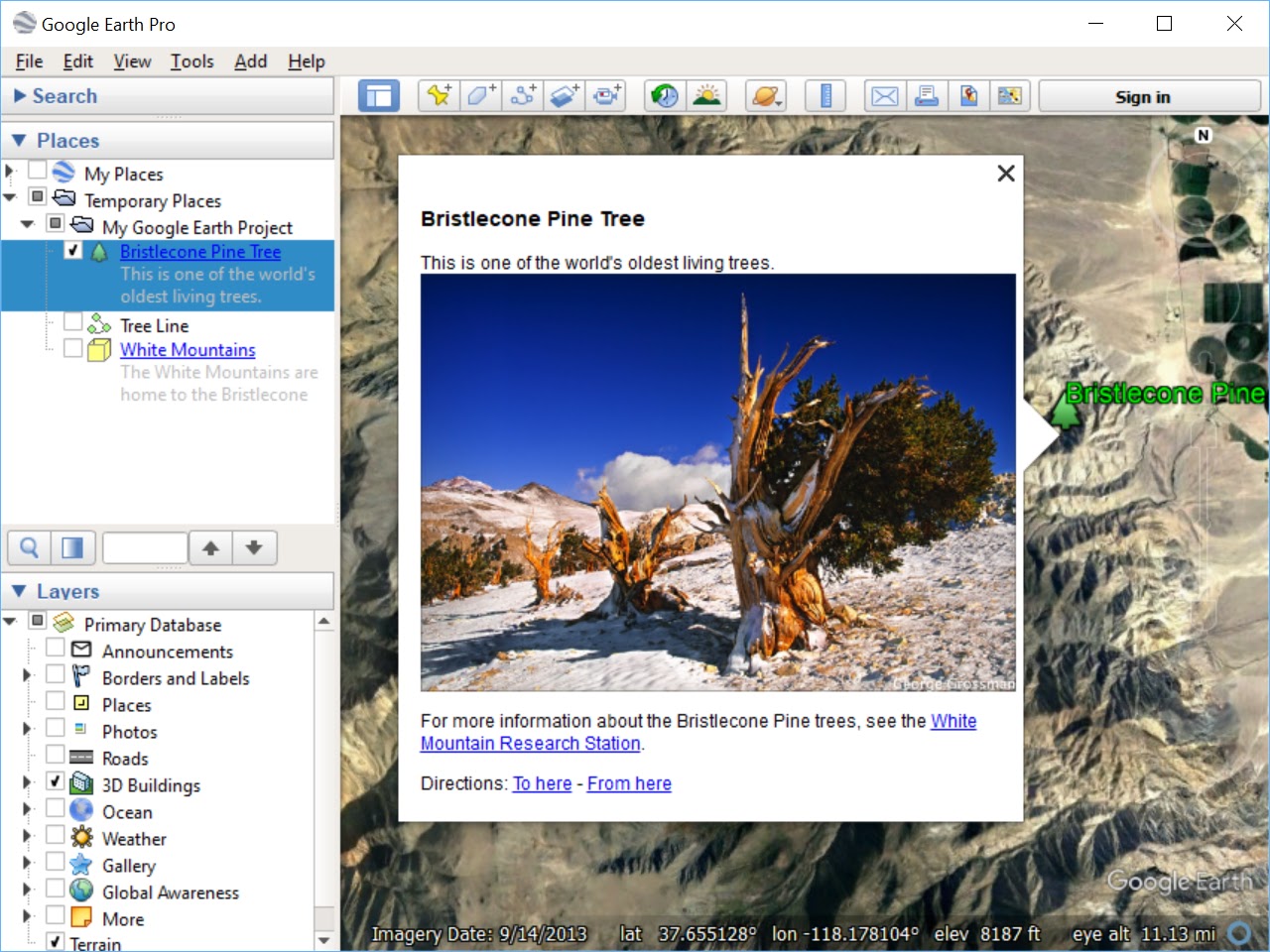Screen dimensions: 1270x952
Task: Check the White Mountains checkbox
Action: (x=73, y=347)
